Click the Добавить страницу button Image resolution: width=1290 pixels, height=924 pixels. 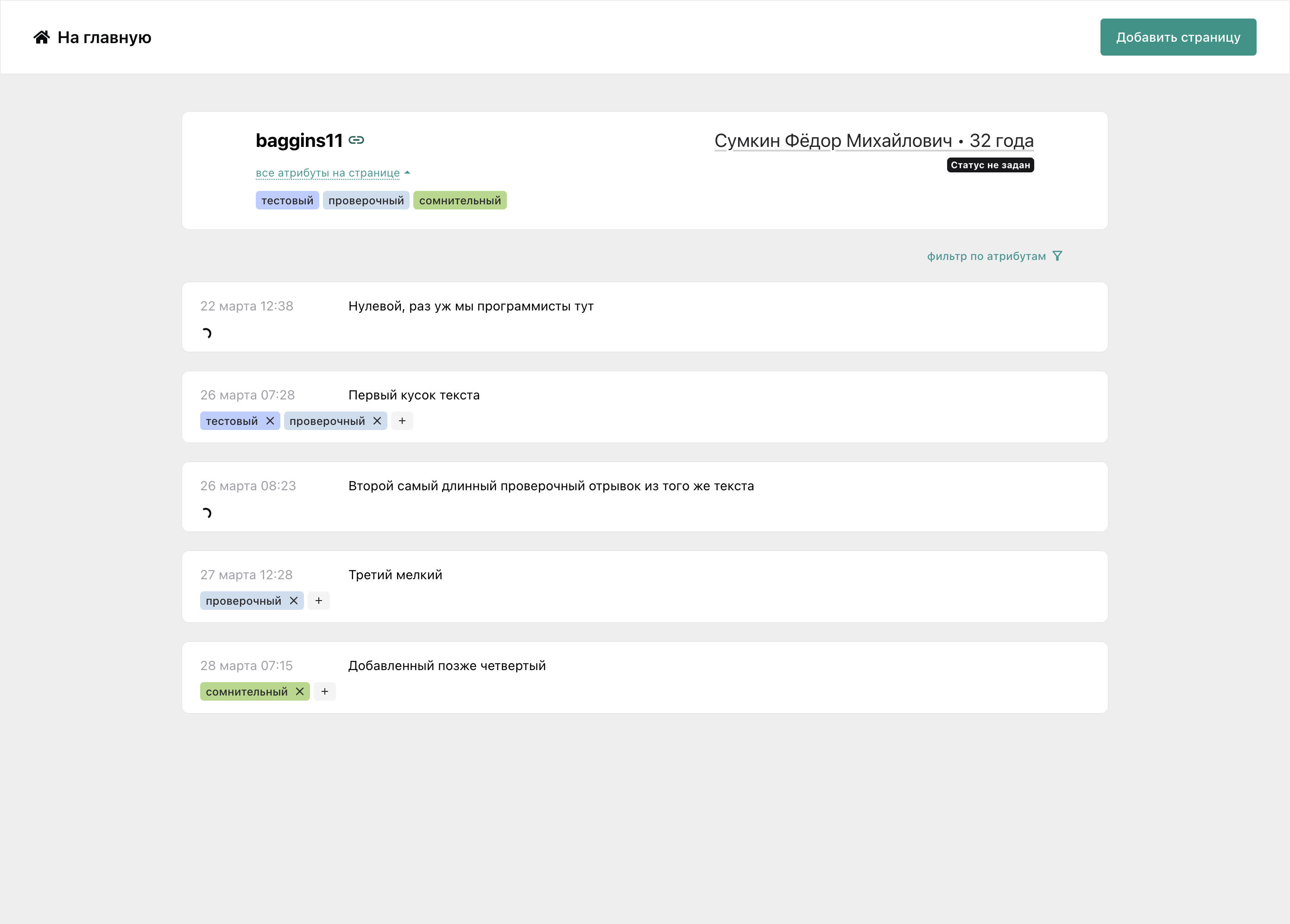1178,37
